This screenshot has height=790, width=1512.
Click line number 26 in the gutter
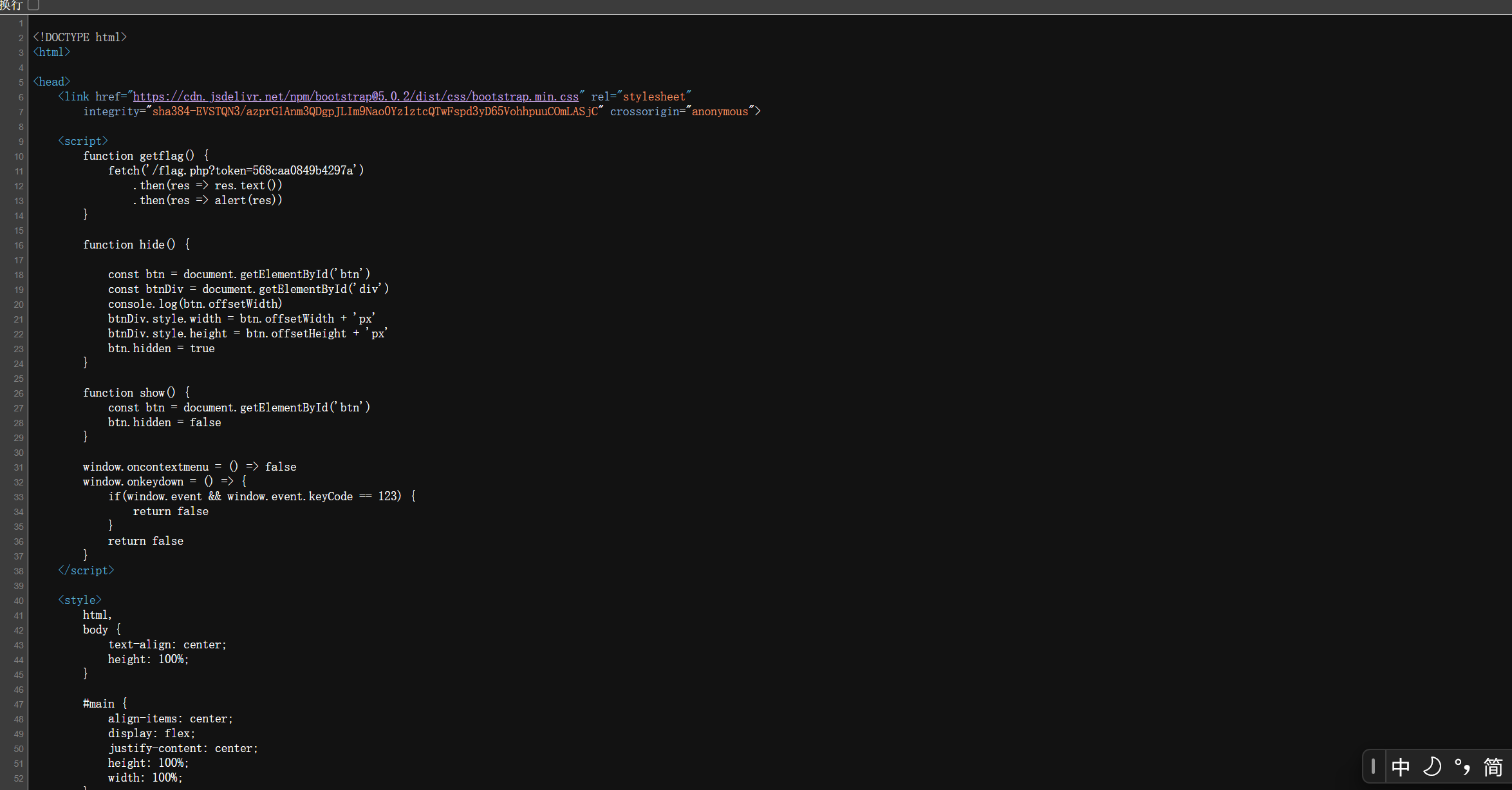19,393
